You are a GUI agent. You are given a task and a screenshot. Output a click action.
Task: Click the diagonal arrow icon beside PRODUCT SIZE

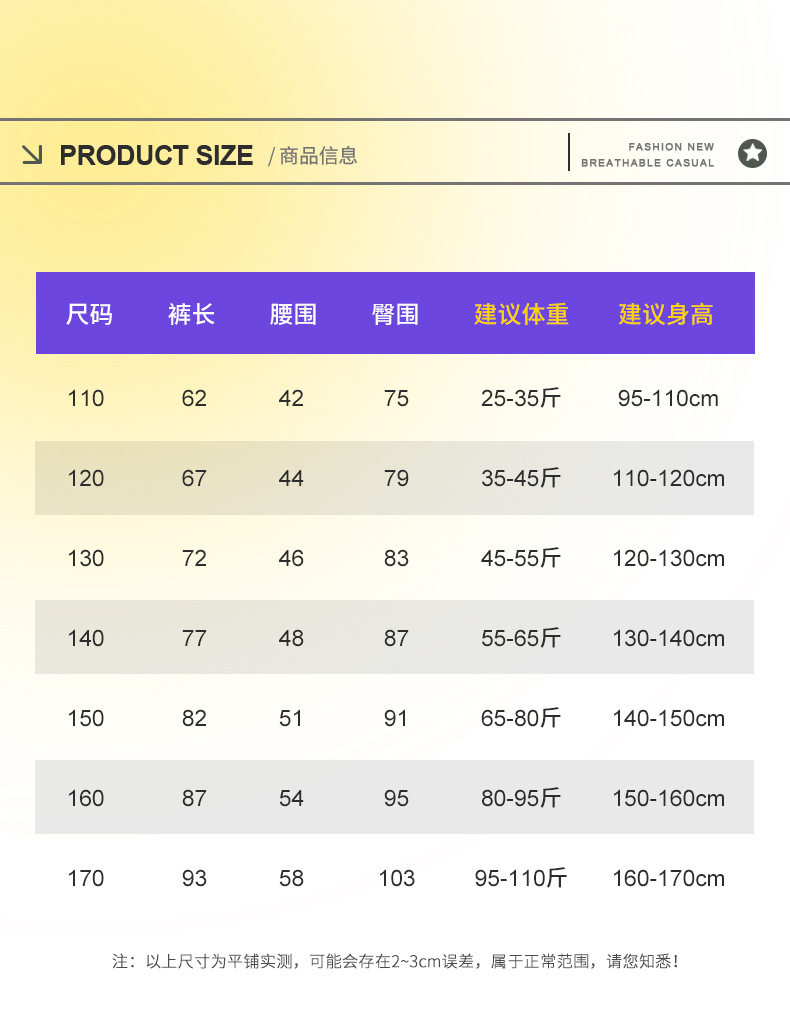tap(32, 155)
